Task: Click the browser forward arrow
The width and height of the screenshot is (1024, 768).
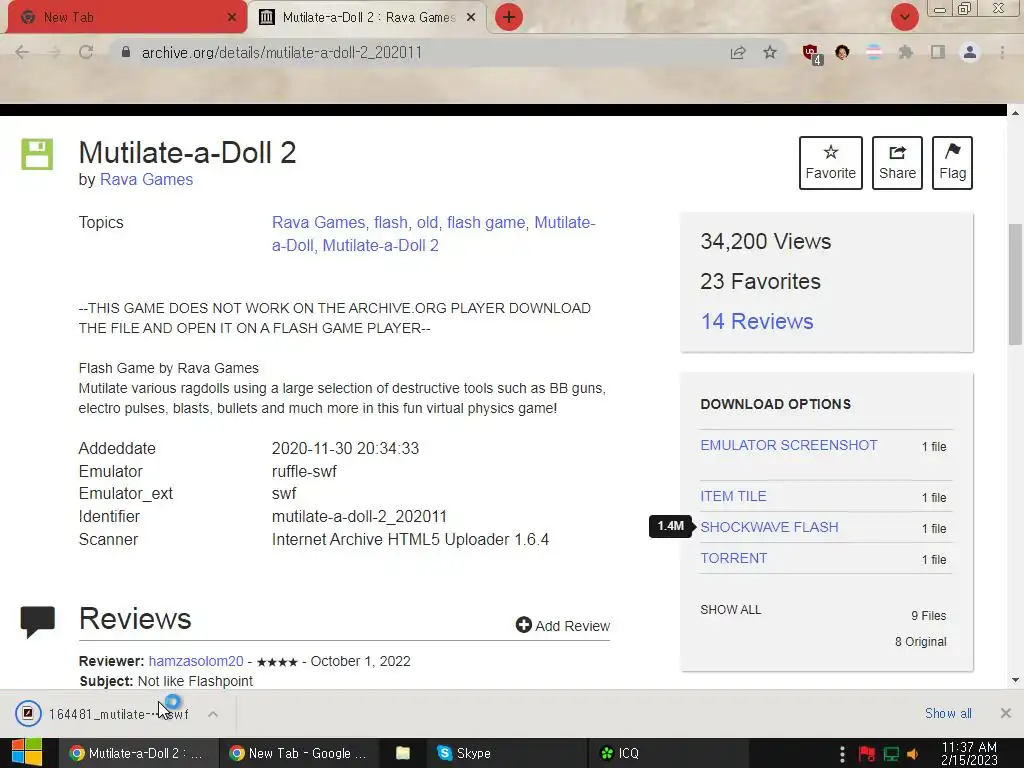Action: 54,52
